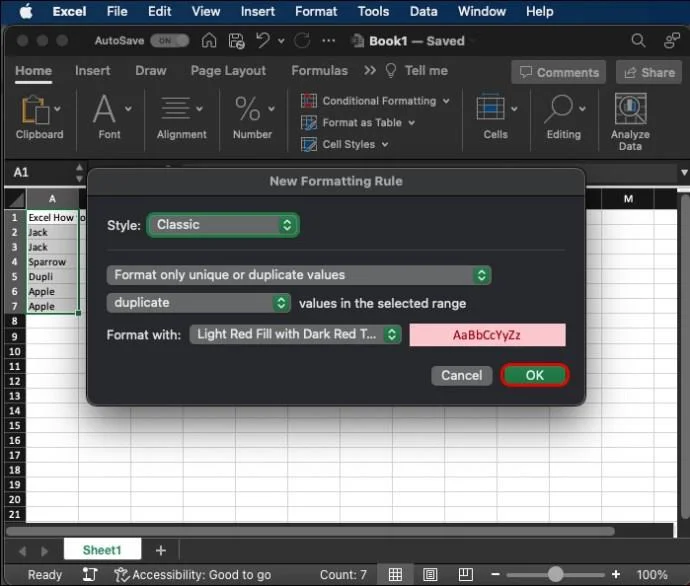Open the Format menu in menu bar

coord(316,12)
